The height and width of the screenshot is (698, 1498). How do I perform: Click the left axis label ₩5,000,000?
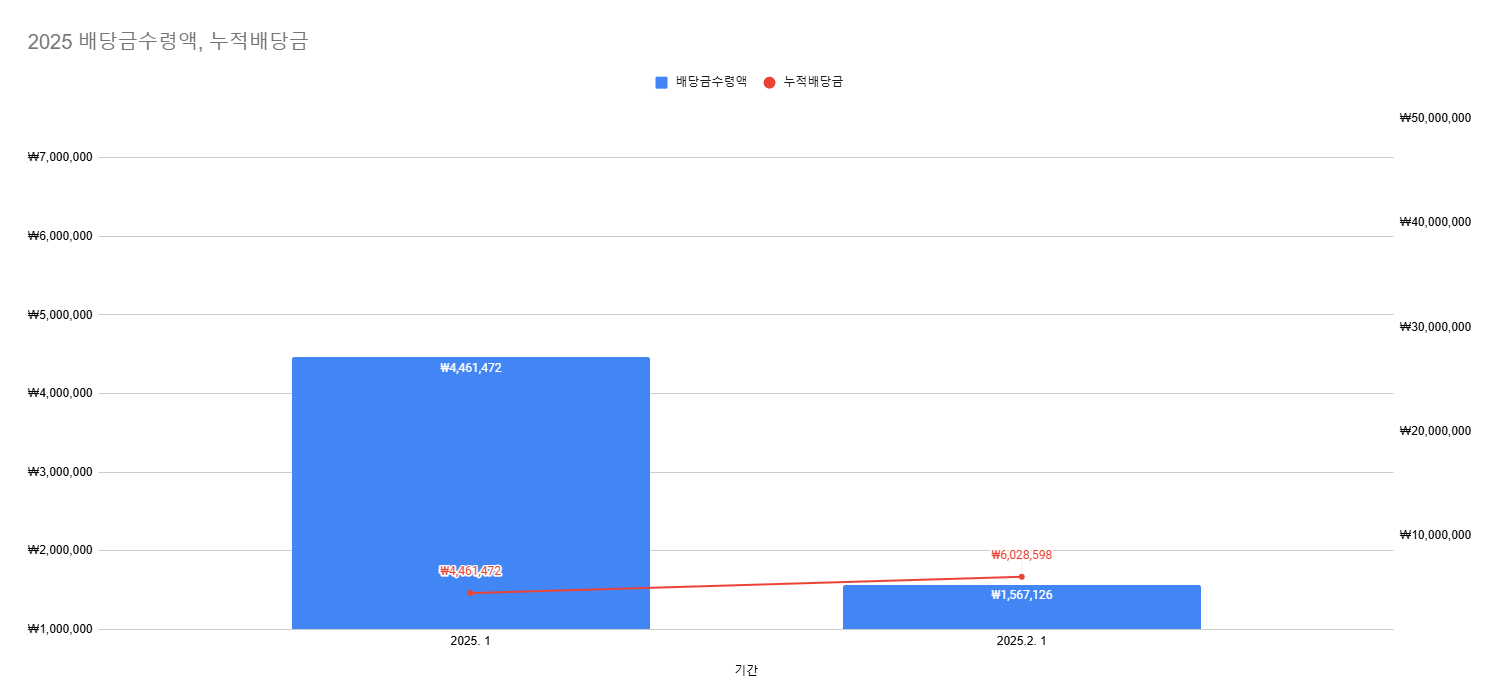(60, 315)
